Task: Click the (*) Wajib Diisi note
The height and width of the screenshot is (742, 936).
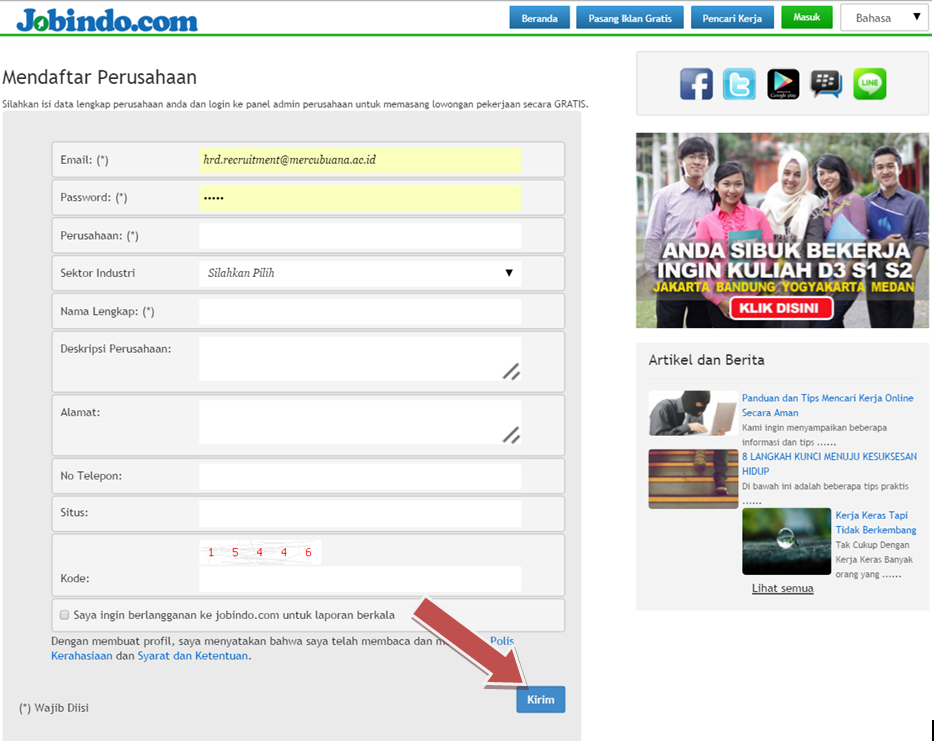Action: pyautogui.click(x=54, y=708)
